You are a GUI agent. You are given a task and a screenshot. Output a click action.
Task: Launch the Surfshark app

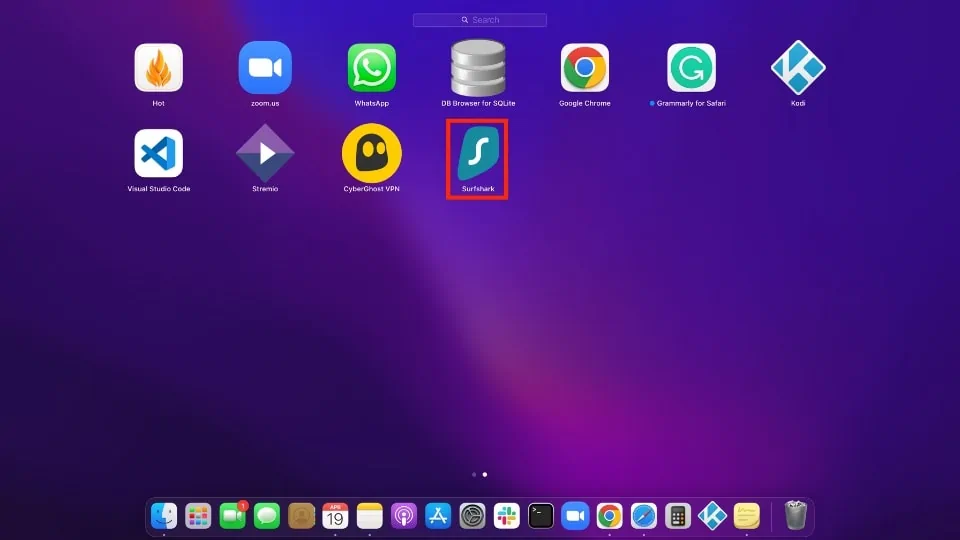tap(478, 154)
